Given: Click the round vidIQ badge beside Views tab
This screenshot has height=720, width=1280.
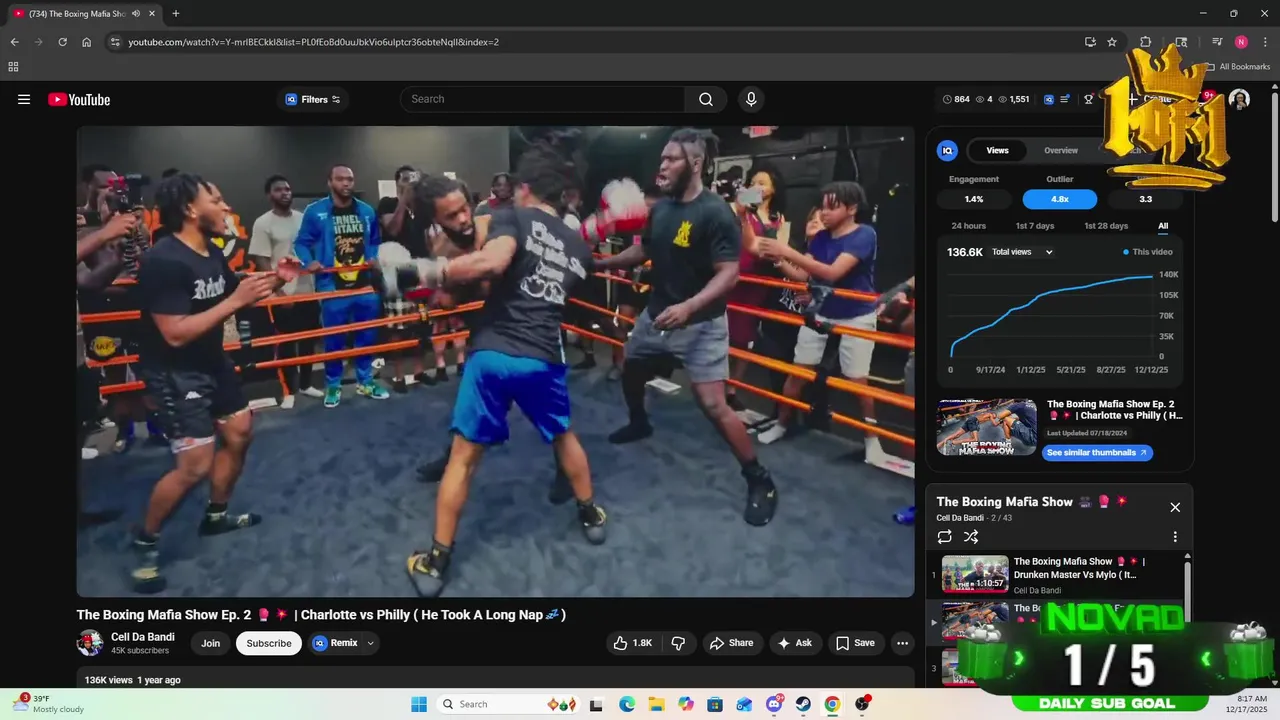Looking at the screenshot, I should pos(947,150).
